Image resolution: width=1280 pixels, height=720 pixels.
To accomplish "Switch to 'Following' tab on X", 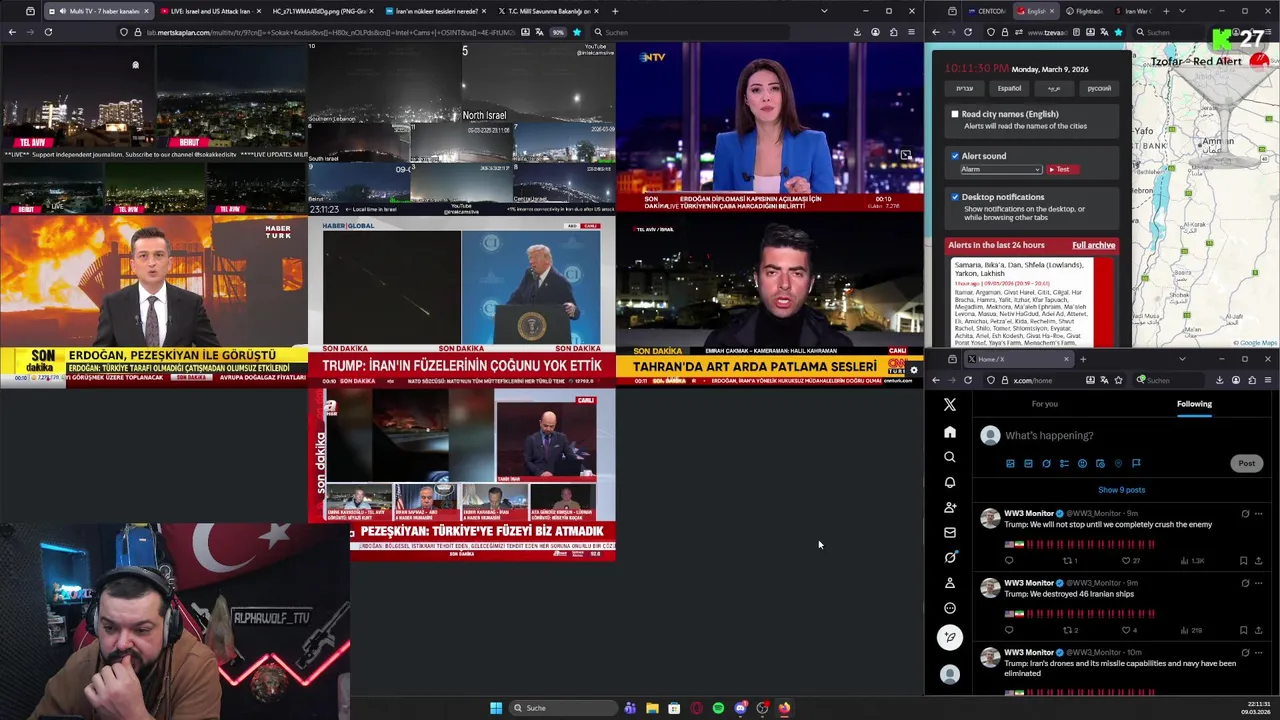I will pos(1194,404).
